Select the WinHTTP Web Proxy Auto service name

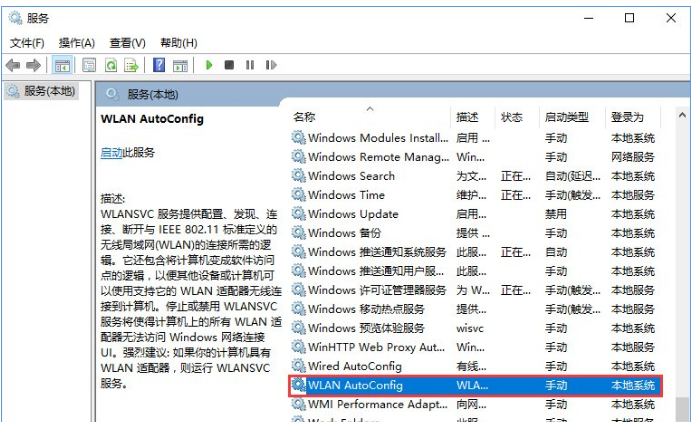click(x=376, y=347)
